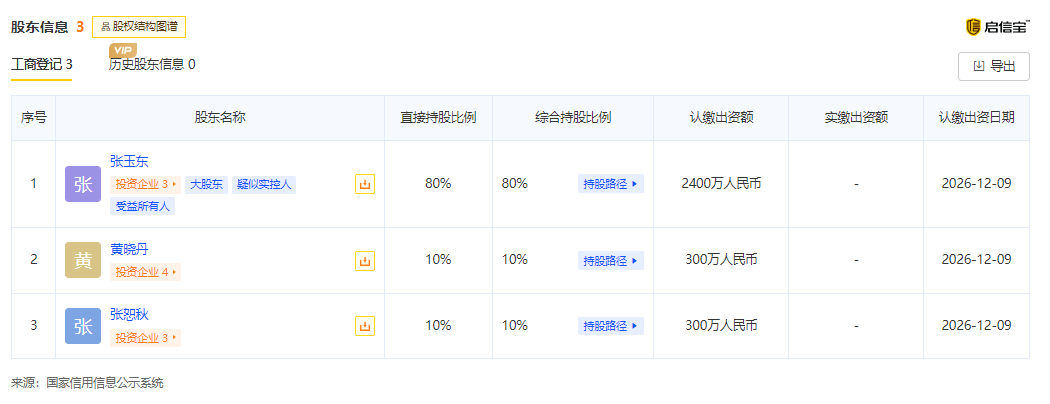The height and width of the screenshot is (404, 1050).
Task: Expand 投资企业 3 tag under 张玉东
Action: click(x=145, y=184)
